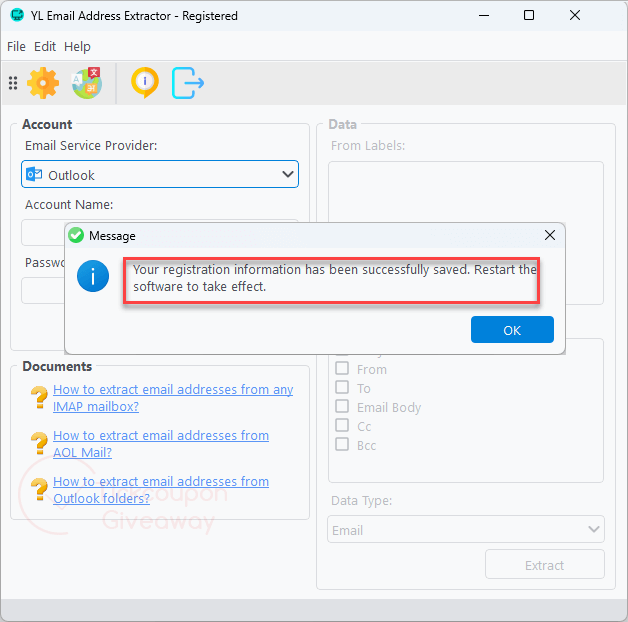Screen dimensions: 628x622
Task: Expand the Email Service Provider dropdown
Action: [160, 174]
